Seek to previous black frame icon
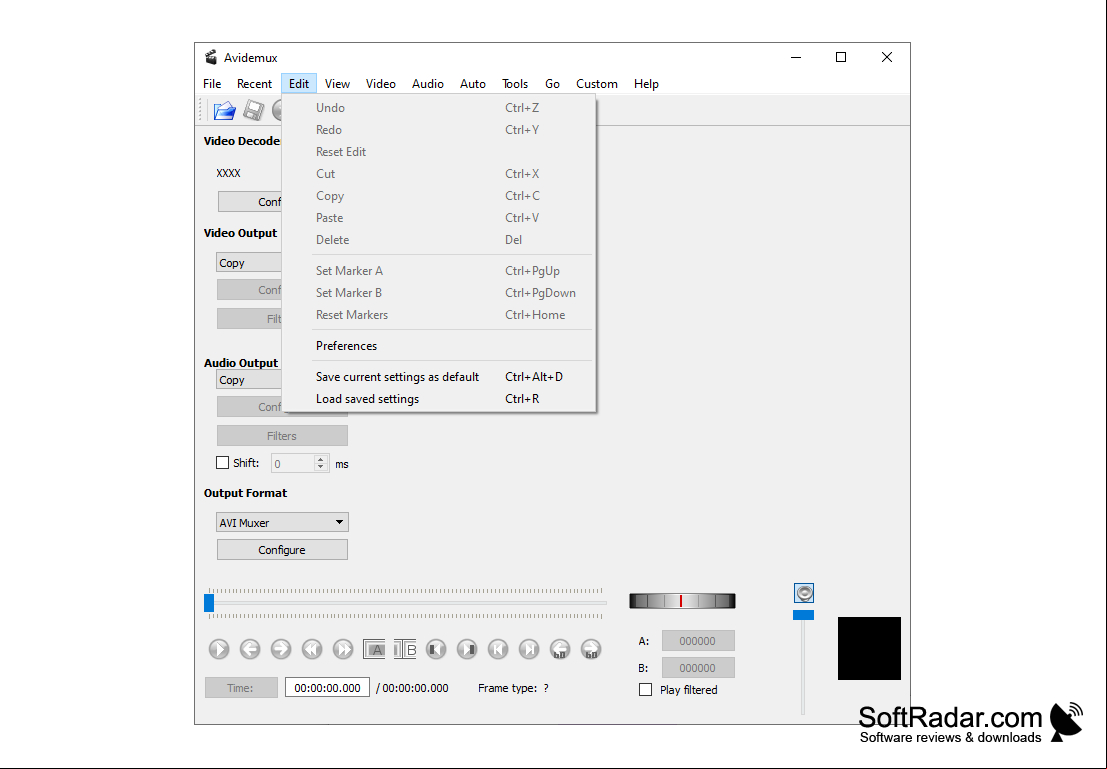Screen dimensions: 1107x769 (x=436, y=649)
